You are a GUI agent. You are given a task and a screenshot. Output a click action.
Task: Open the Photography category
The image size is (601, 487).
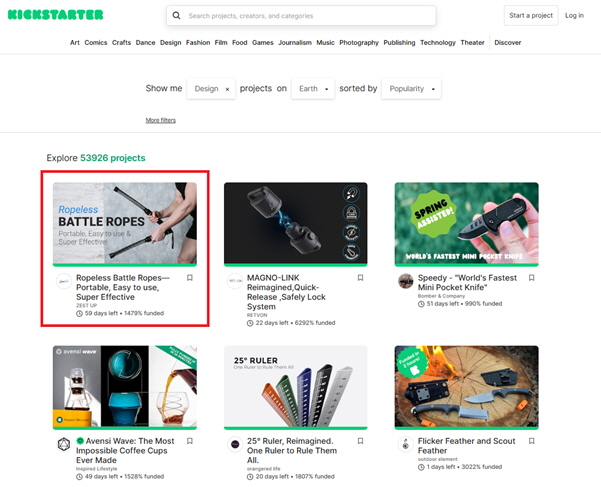[x=359, y=43]
